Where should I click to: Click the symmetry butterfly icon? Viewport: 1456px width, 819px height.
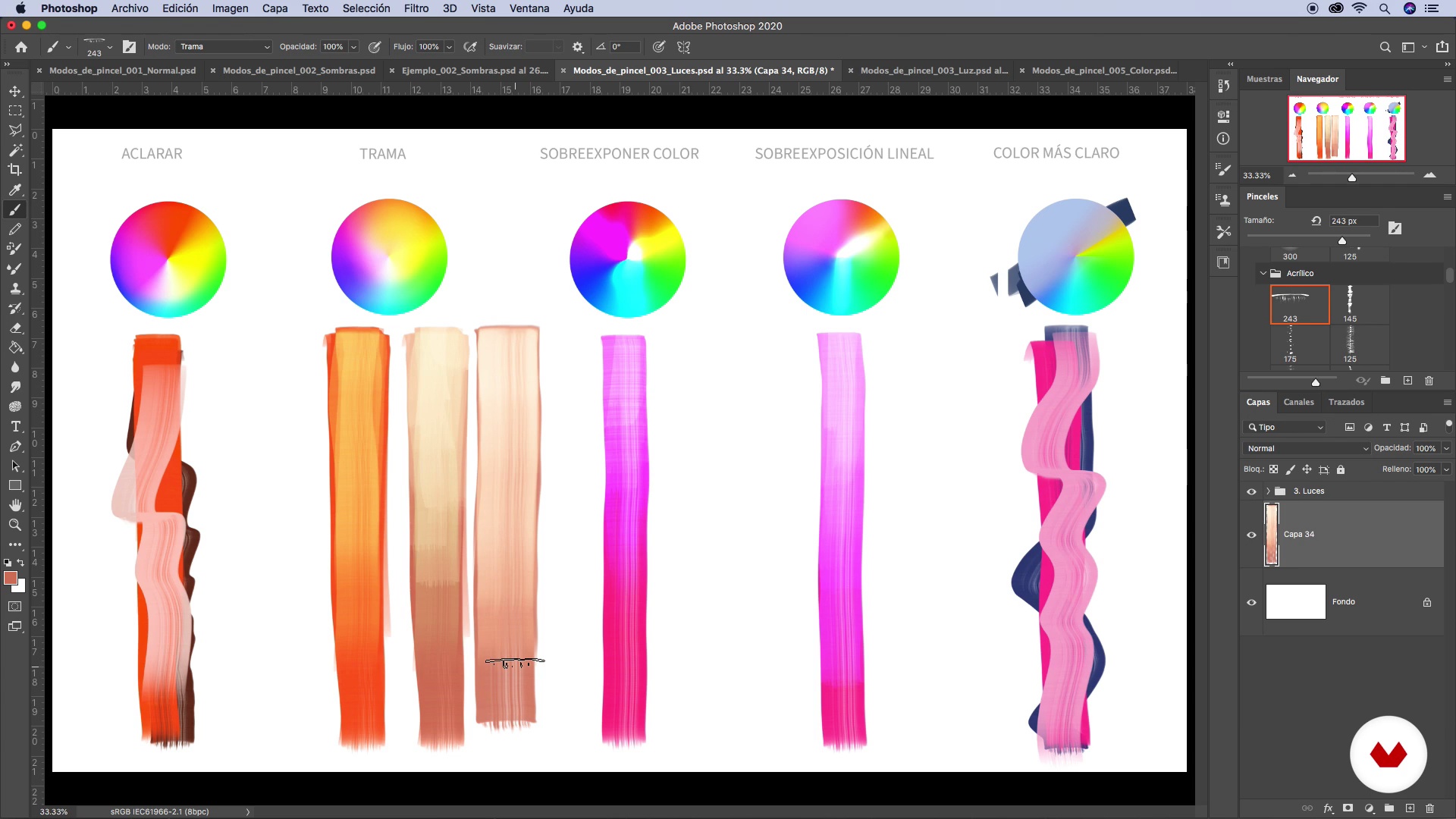click(x=683, y=47)
